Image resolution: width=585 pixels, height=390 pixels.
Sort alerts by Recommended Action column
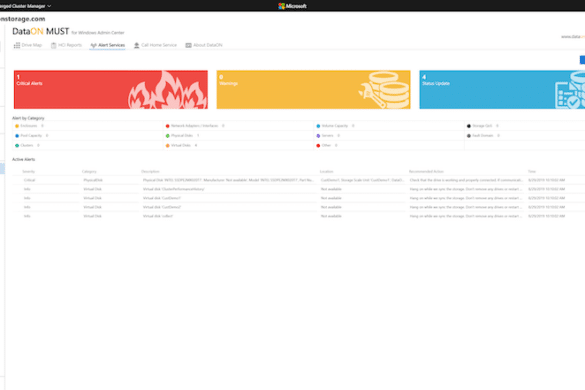[426, 172]
